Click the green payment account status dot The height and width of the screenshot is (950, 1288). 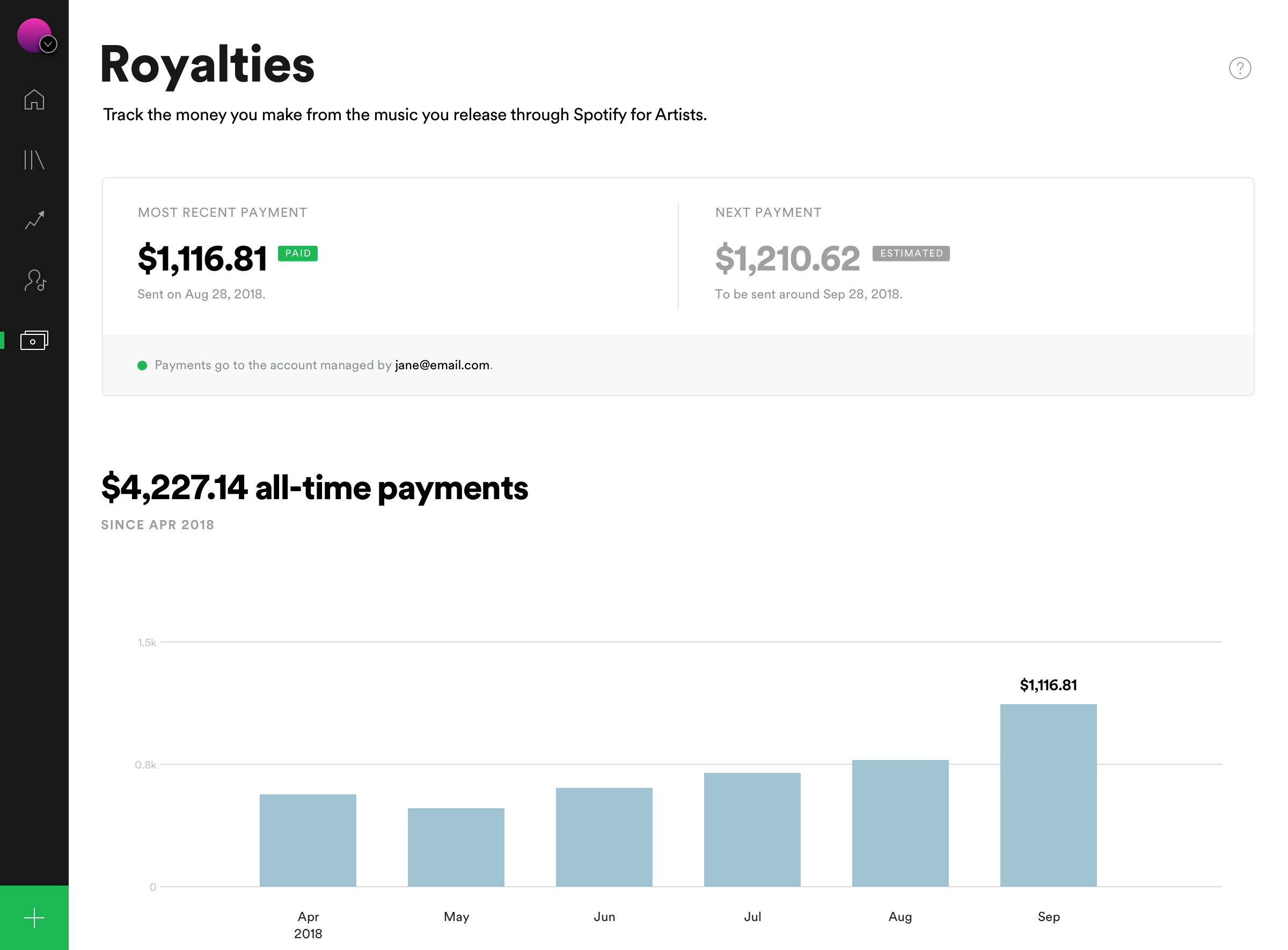143,366
